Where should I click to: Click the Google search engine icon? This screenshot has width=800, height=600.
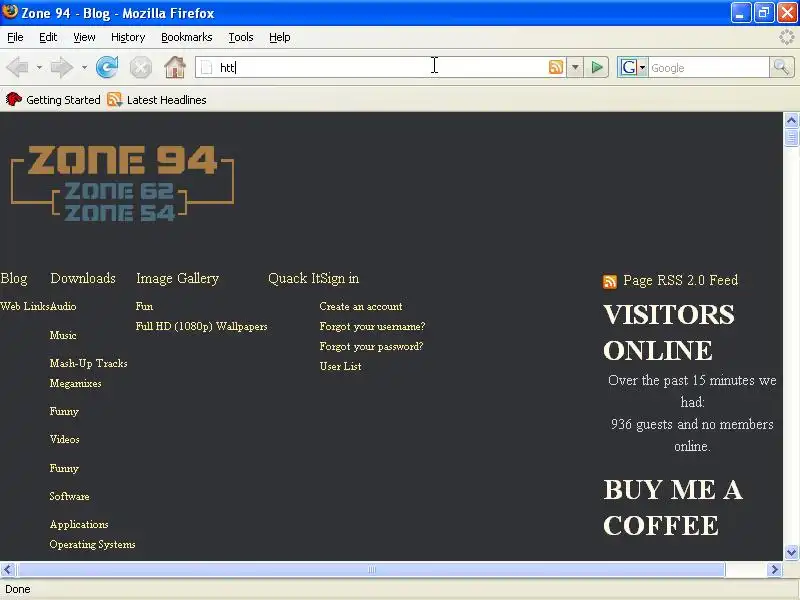(629, 67)
